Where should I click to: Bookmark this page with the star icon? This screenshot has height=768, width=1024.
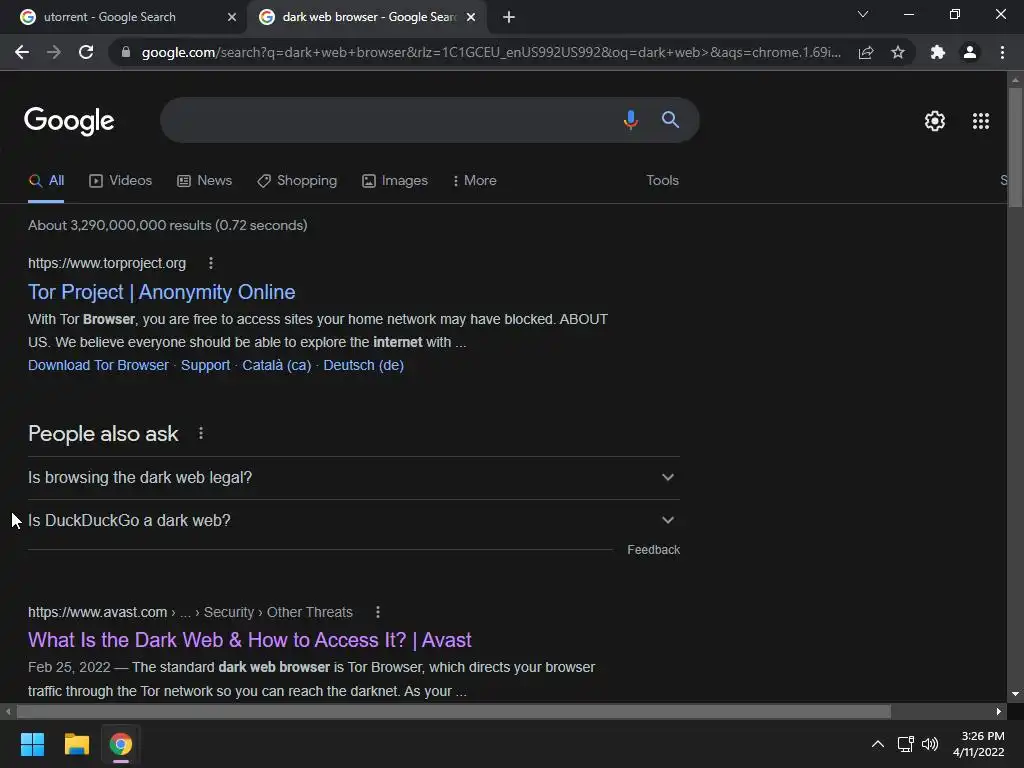tap(898, 52)
